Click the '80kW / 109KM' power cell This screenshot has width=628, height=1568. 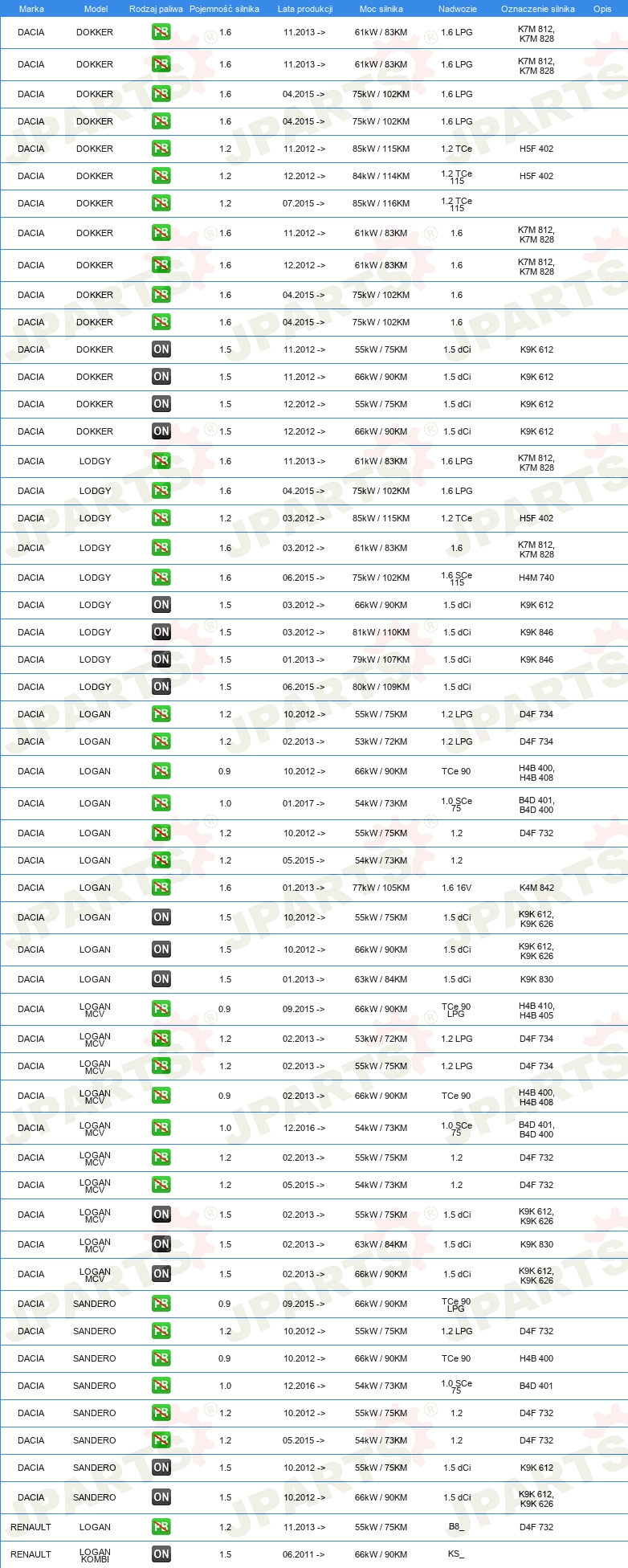point(382,687)
